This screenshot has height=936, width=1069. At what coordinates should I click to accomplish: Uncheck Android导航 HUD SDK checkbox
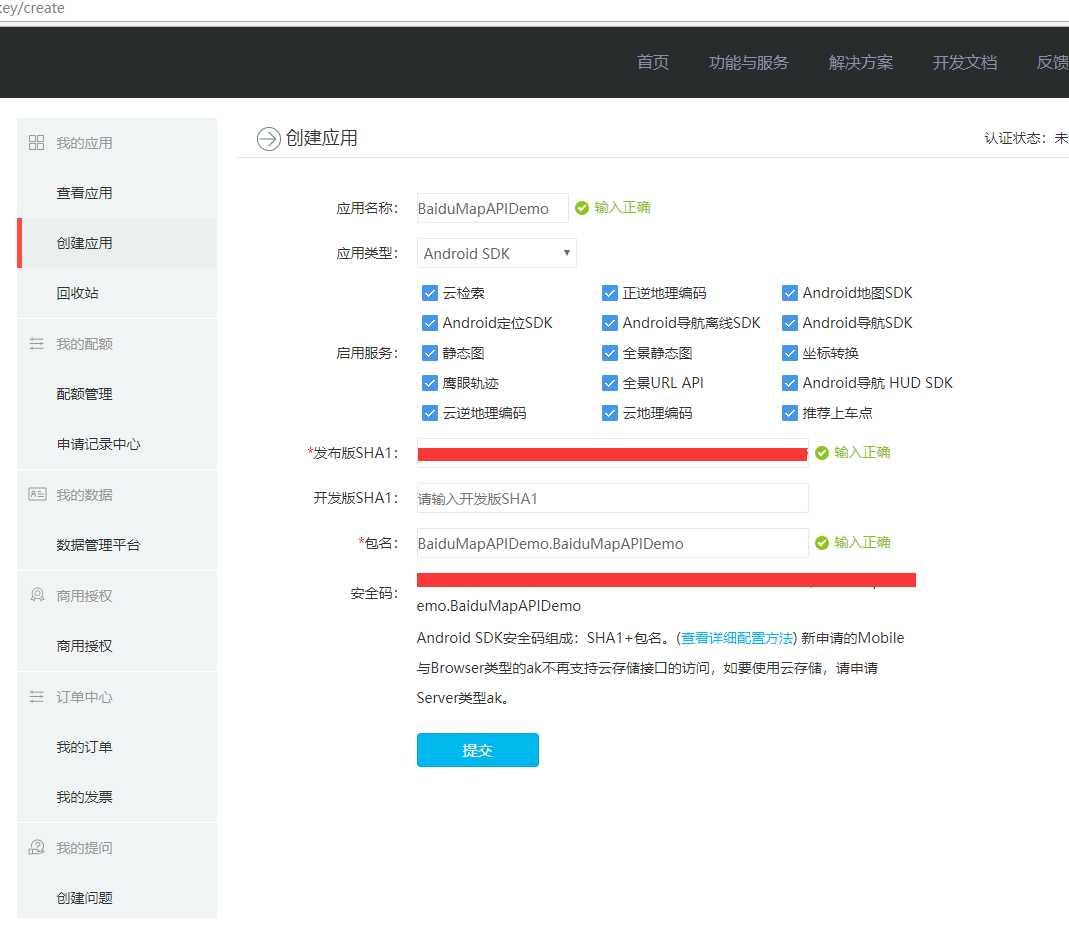coord(789,383)
